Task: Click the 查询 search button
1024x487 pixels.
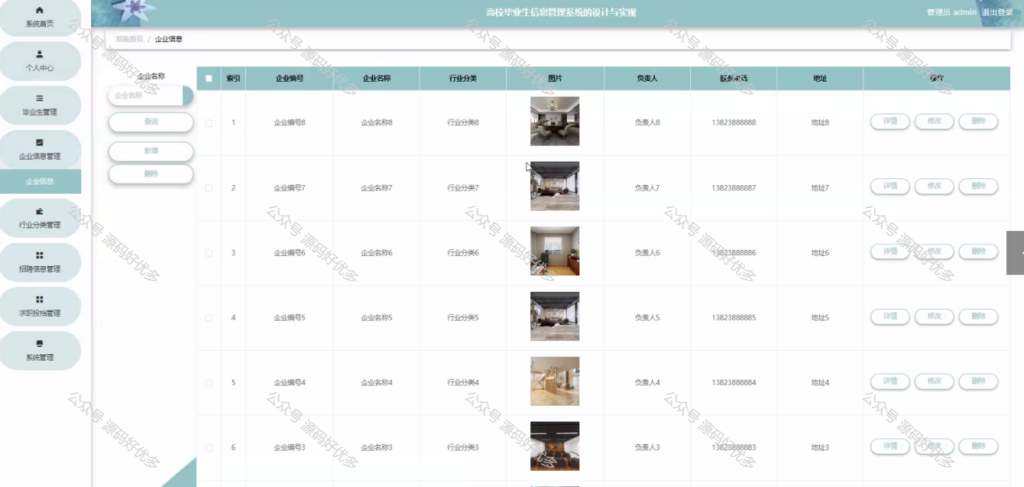Action: [x=151, y=122]
